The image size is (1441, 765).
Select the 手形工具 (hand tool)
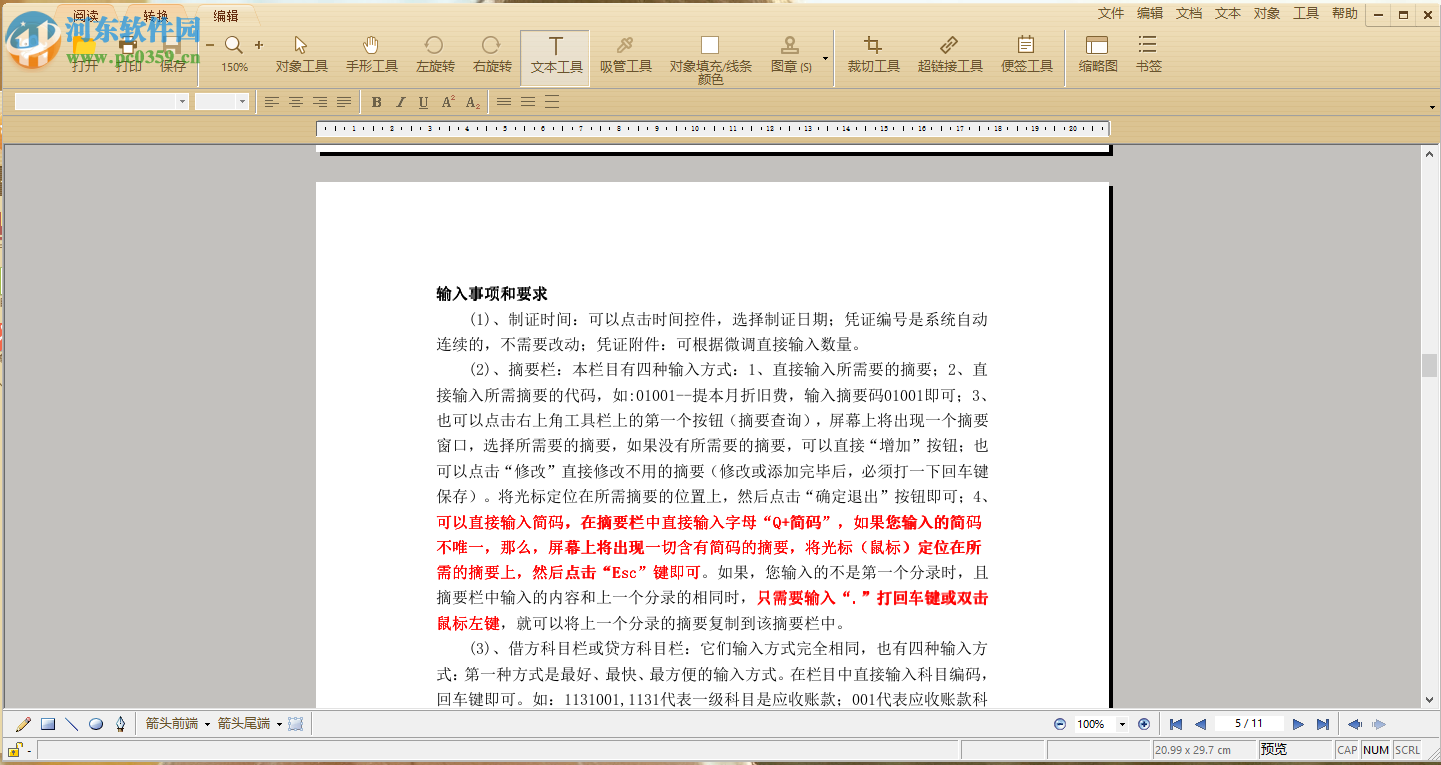tap(371, 57)
